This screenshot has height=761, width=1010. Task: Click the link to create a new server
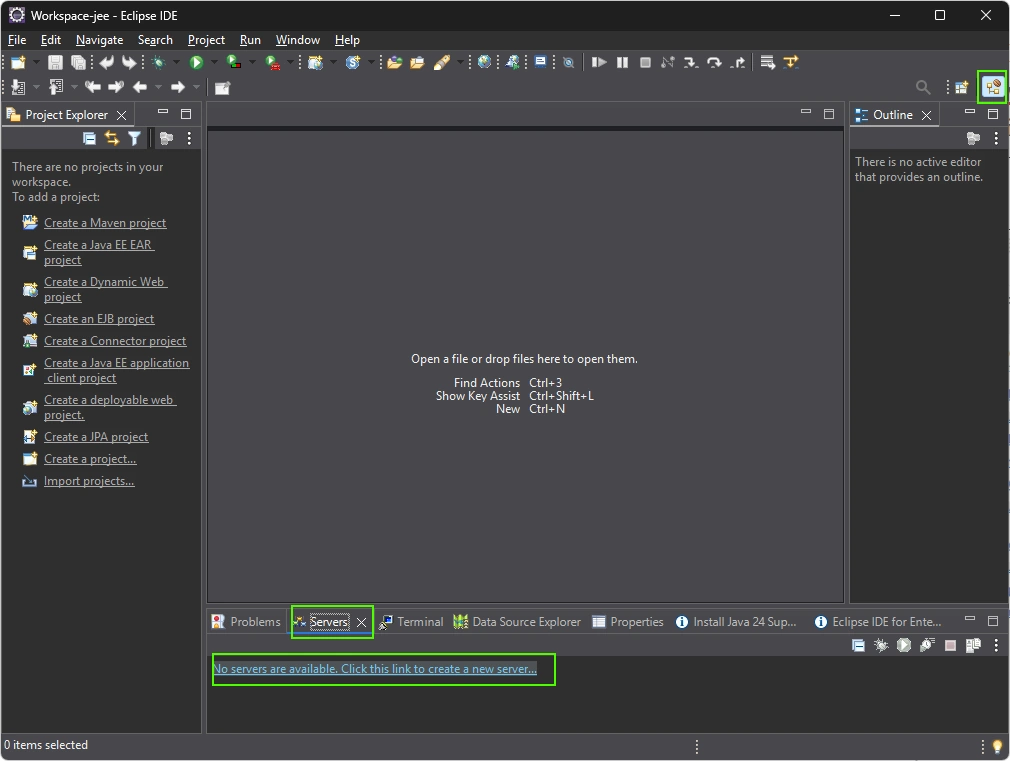[375, 669]
